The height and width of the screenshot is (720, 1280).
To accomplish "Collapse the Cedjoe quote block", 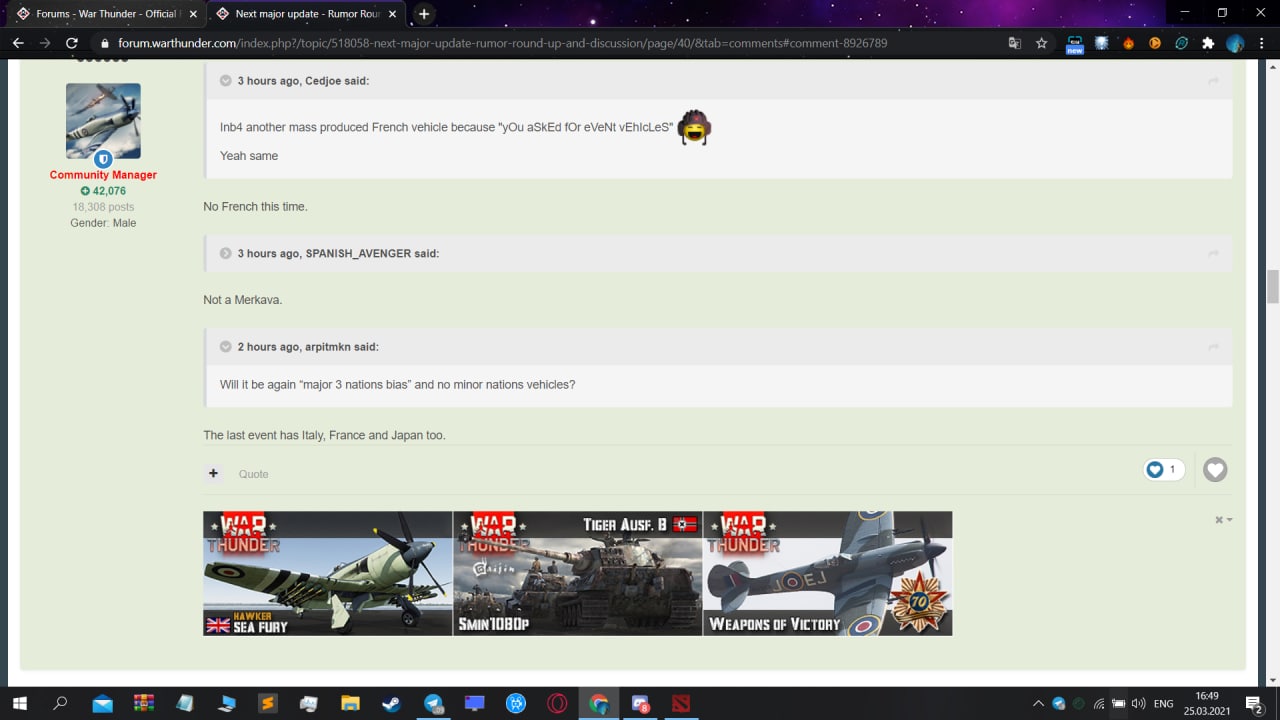I will (x=226, y=81).
